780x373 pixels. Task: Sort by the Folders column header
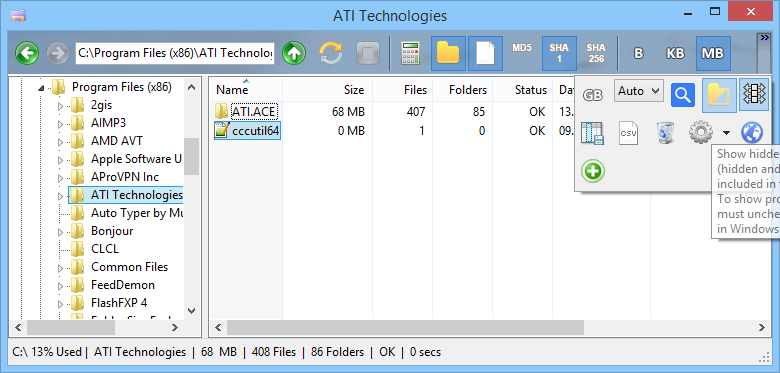462,90
